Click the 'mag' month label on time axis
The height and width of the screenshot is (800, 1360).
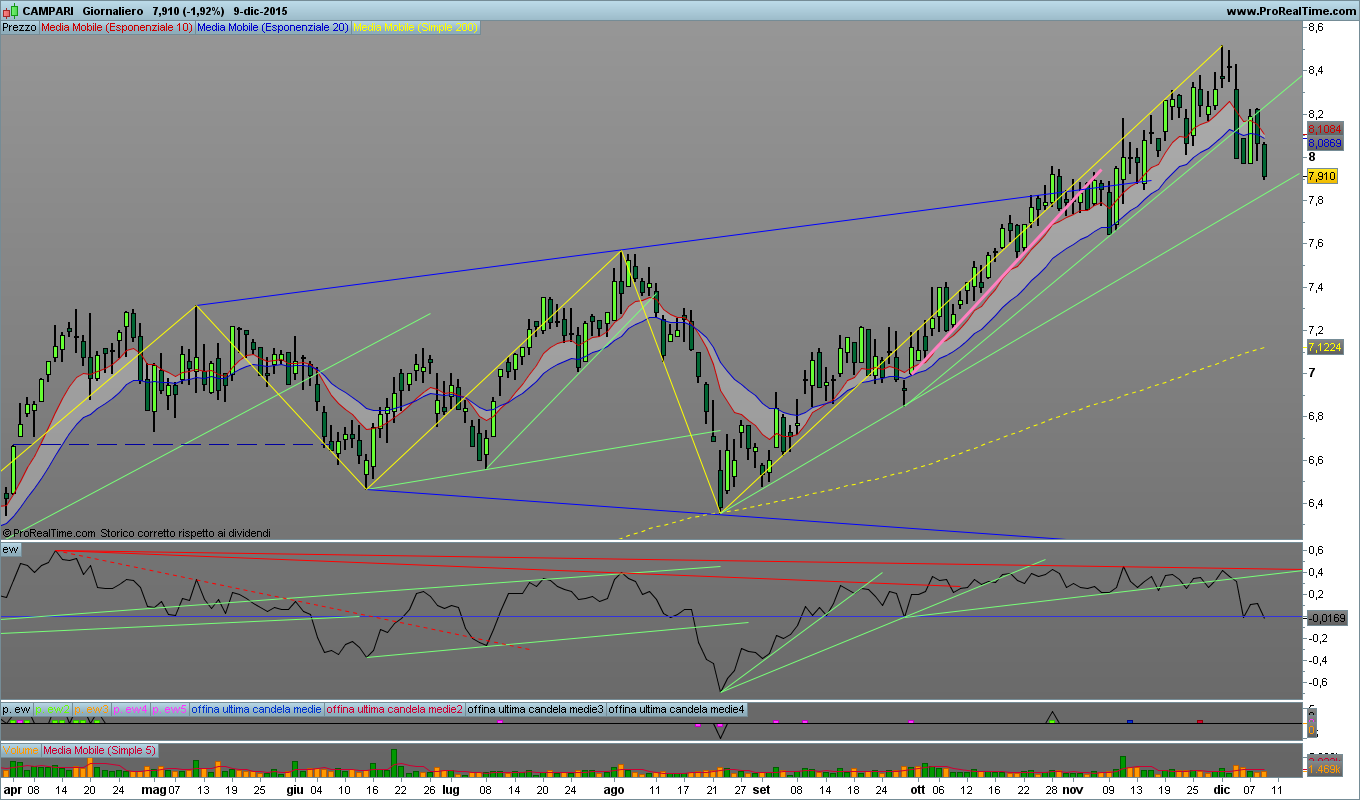pyautogui.click(x=152, y=789)
